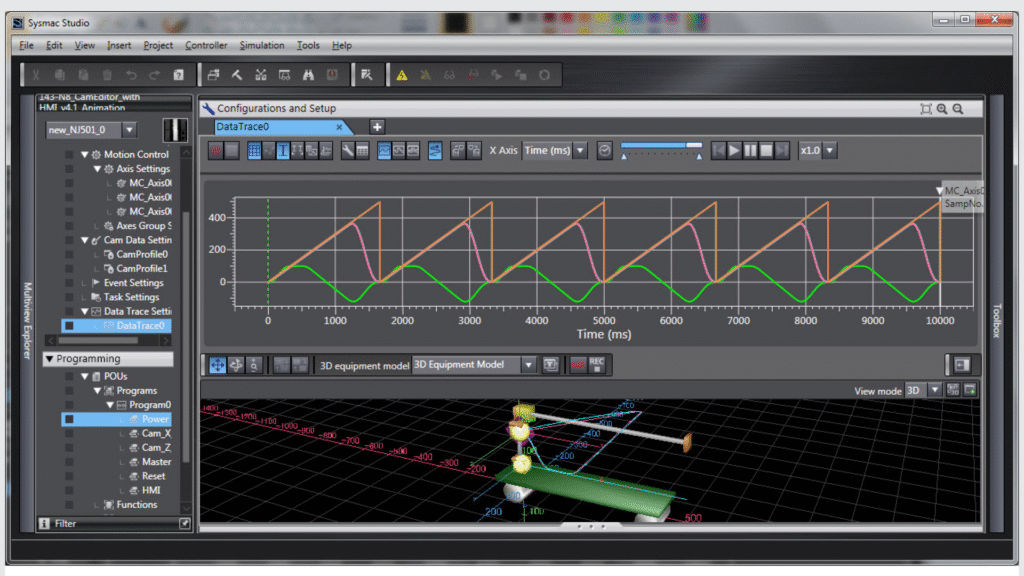Open the Simulation menu
Viewport: 1024px width, 576px height.
click(262, 45)
